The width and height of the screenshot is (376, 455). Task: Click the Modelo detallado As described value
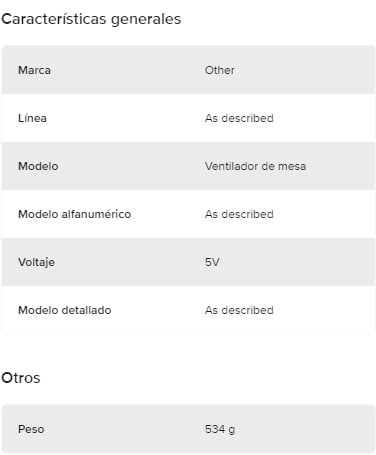tap(239, 310)
